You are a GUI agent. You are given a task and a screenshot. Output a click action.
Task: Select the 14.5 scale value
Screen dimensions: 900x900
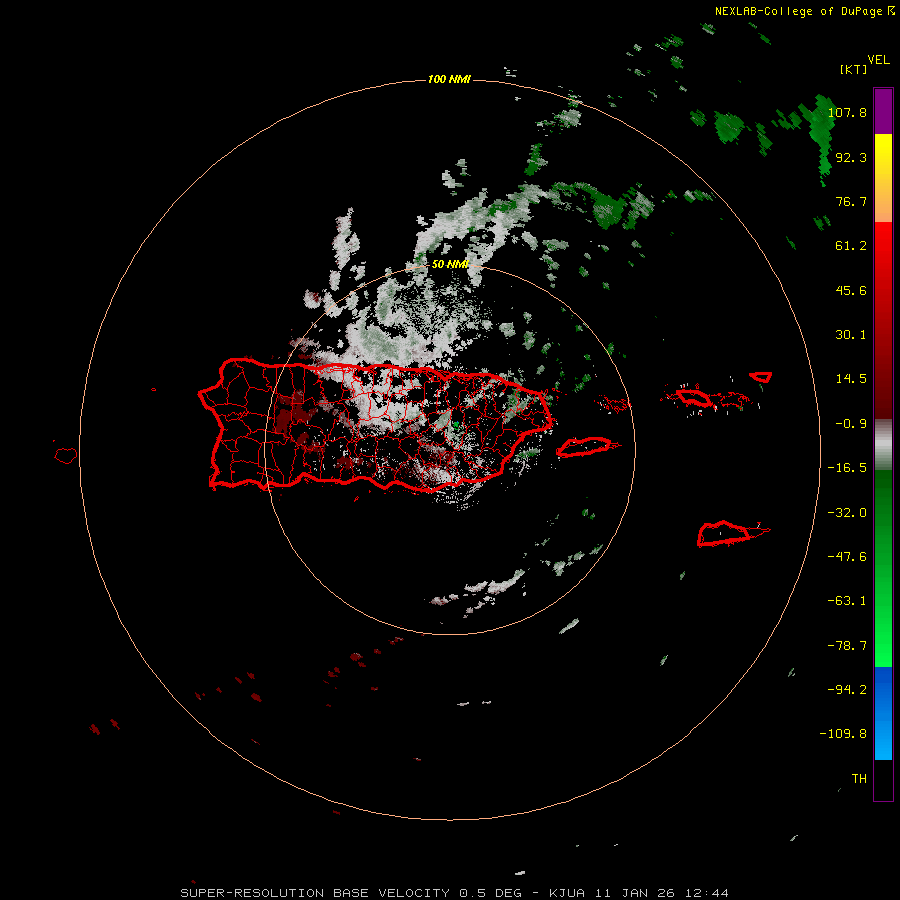tap(851, 379)
